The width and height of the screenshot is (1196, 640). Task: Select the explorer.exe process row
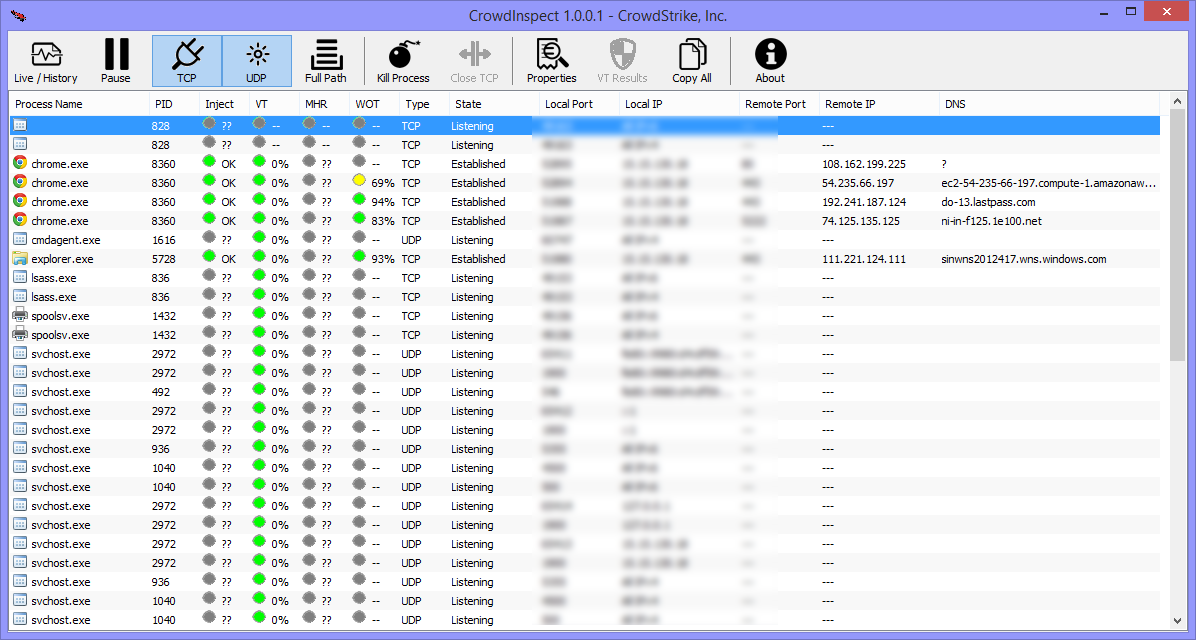(62, 259)
